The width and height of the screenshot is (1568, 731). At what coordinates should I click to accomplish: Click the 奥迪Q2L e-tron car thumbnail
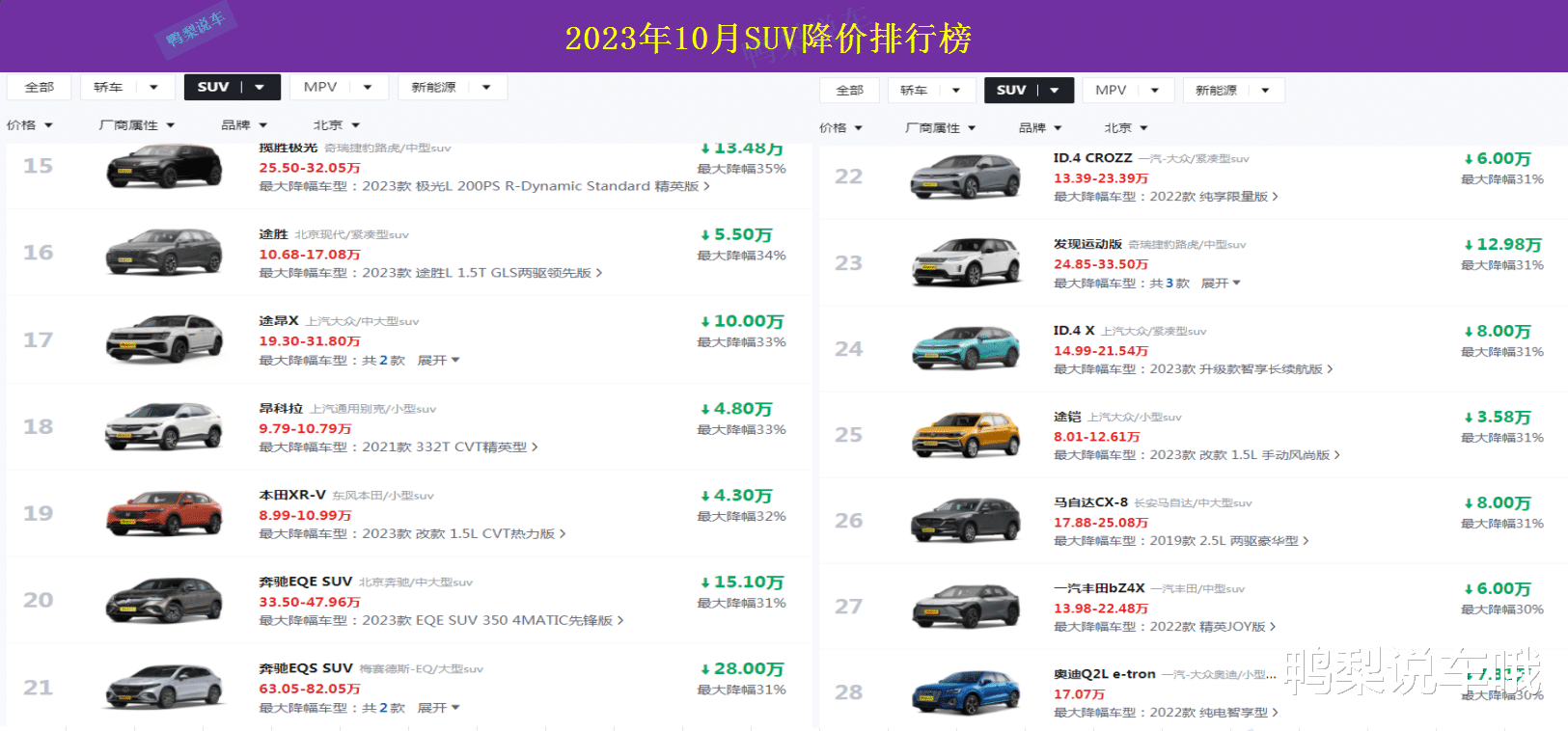pyautogui.click(x=966, y=691)
